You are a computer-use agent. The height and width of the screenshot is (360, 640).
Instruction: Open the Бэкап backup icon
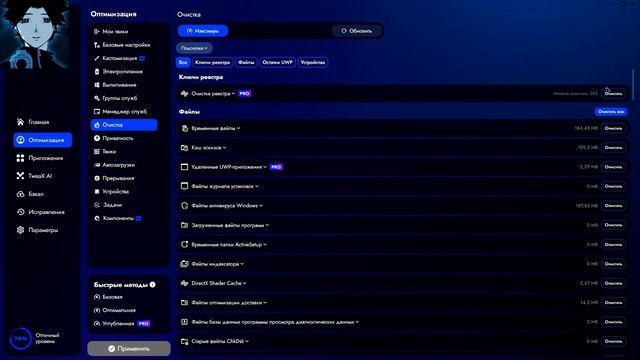(20, 194)
